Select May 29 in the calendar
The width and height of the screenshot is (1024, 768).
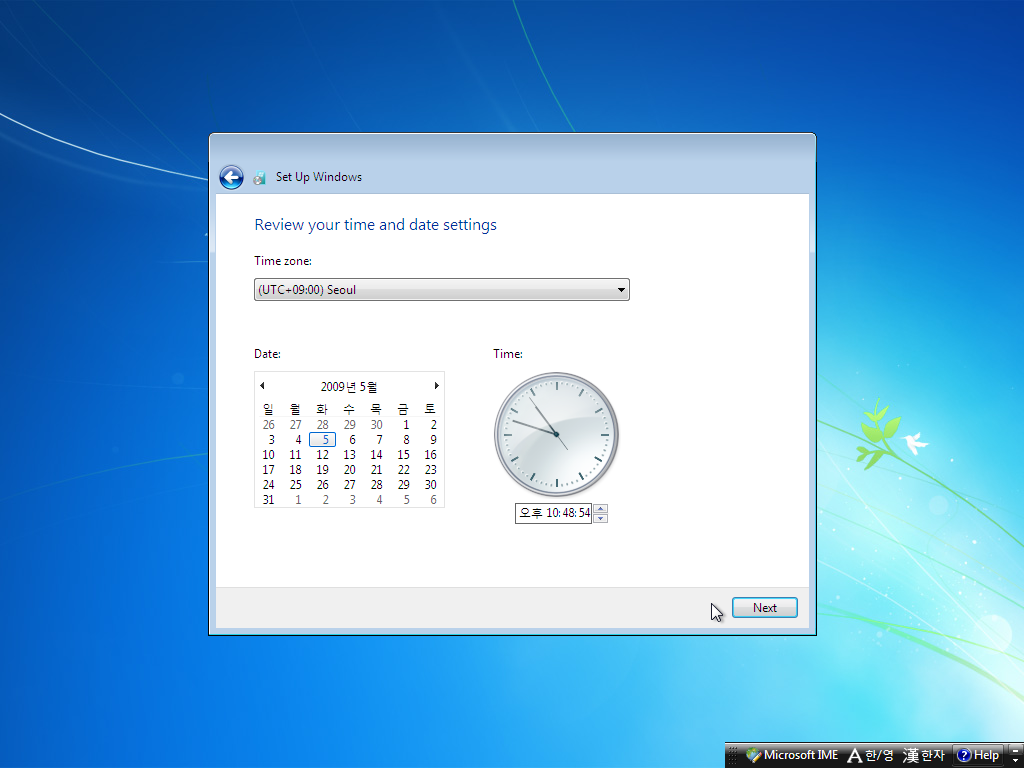(404, 485)
